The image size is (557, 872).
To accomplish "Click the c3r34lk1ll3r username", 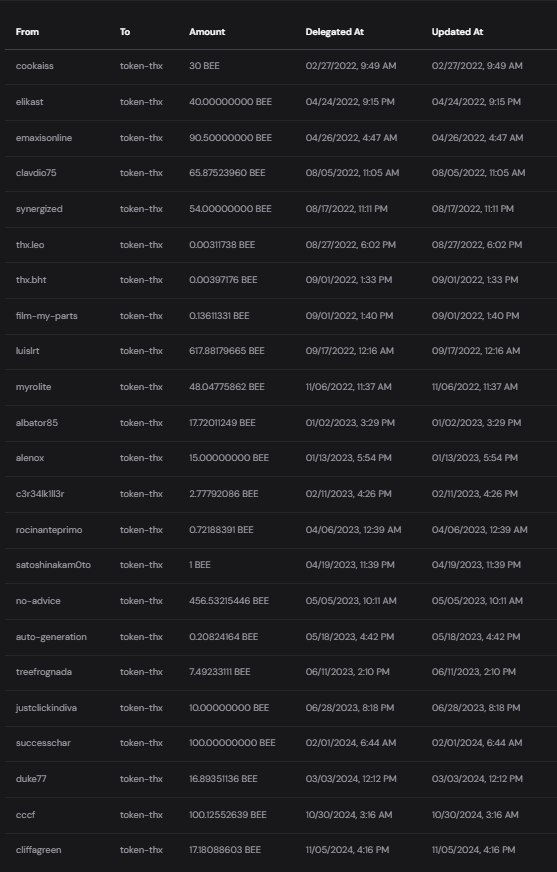I will click(x=40, y=494).
